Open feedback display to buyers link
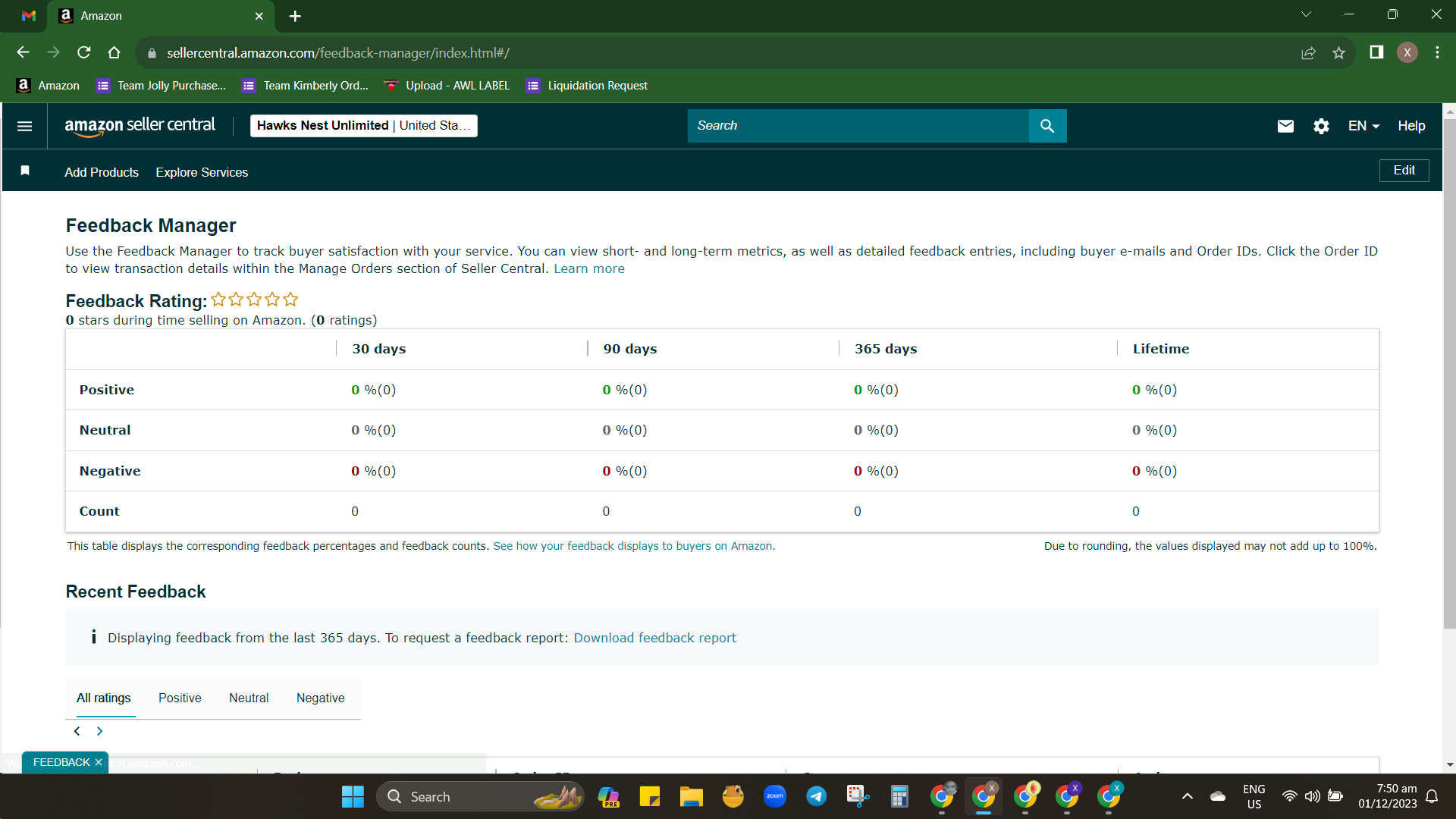Viewport: 1456px width, 819px height. pos(634,546)
